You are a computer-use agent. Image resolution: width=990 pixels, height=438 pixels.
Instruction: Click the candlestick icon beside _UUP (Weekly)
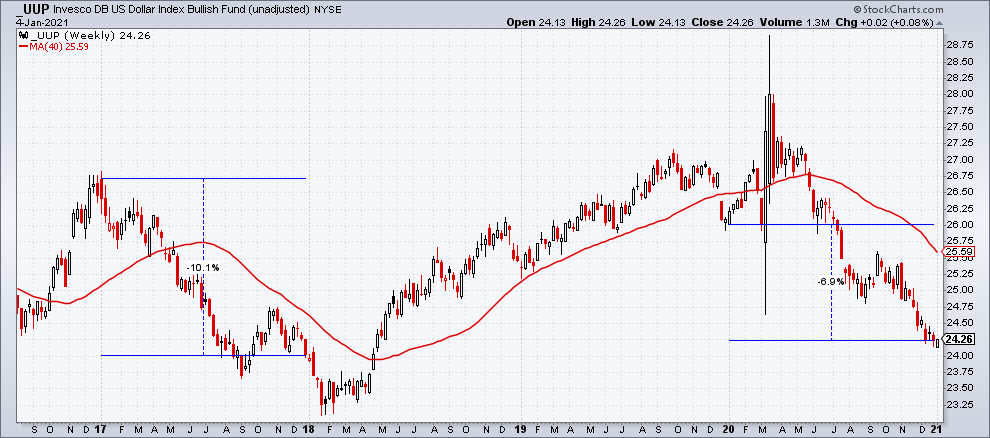tap(21, 35)
